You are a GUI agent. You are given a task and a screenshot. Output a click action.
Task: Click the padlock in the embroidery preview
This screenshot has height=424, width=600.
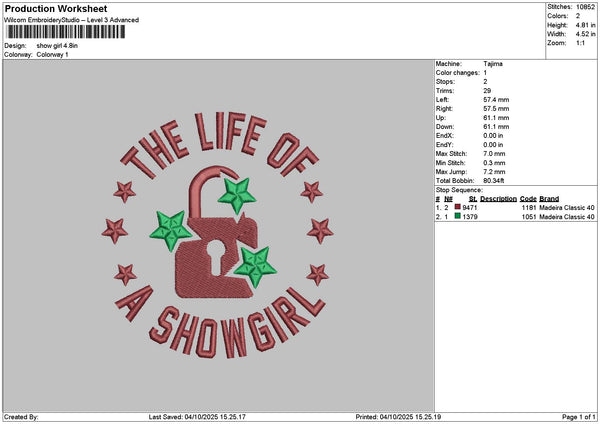pyautogui.click(x=218, y=233)
